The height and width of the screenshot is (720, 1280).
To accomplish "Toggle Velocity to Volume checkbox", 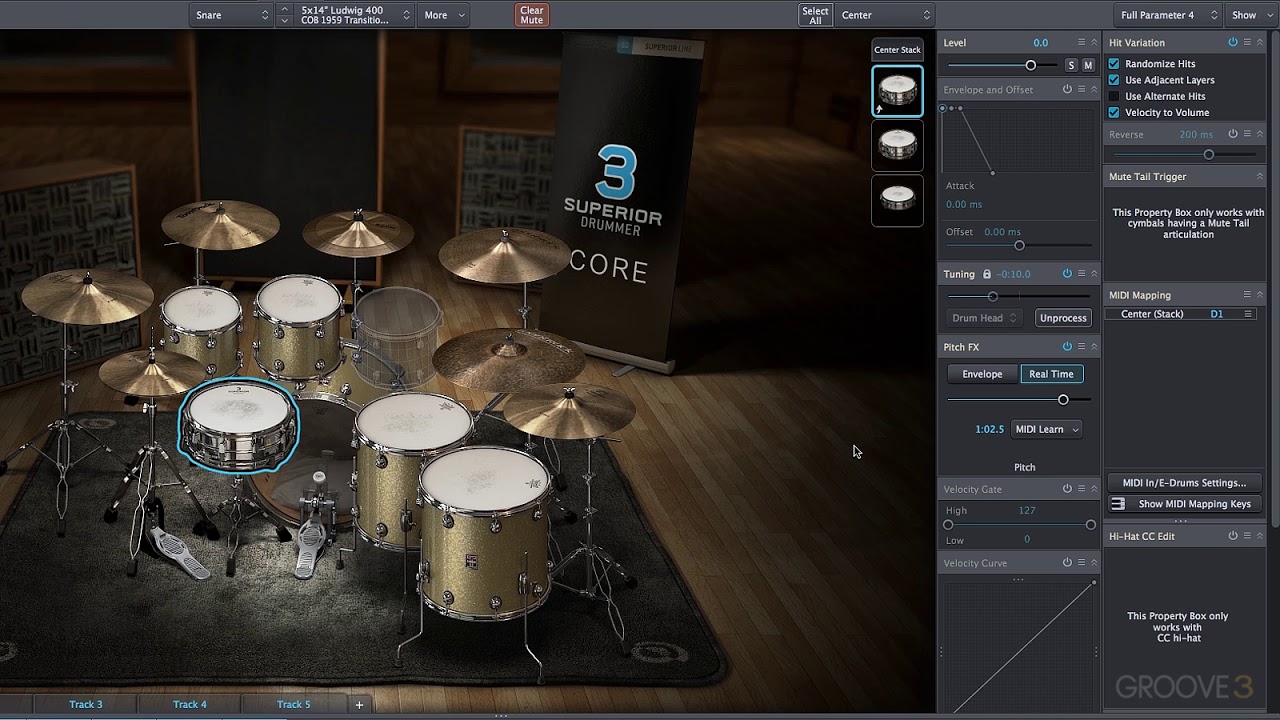I will (1114, 112).
